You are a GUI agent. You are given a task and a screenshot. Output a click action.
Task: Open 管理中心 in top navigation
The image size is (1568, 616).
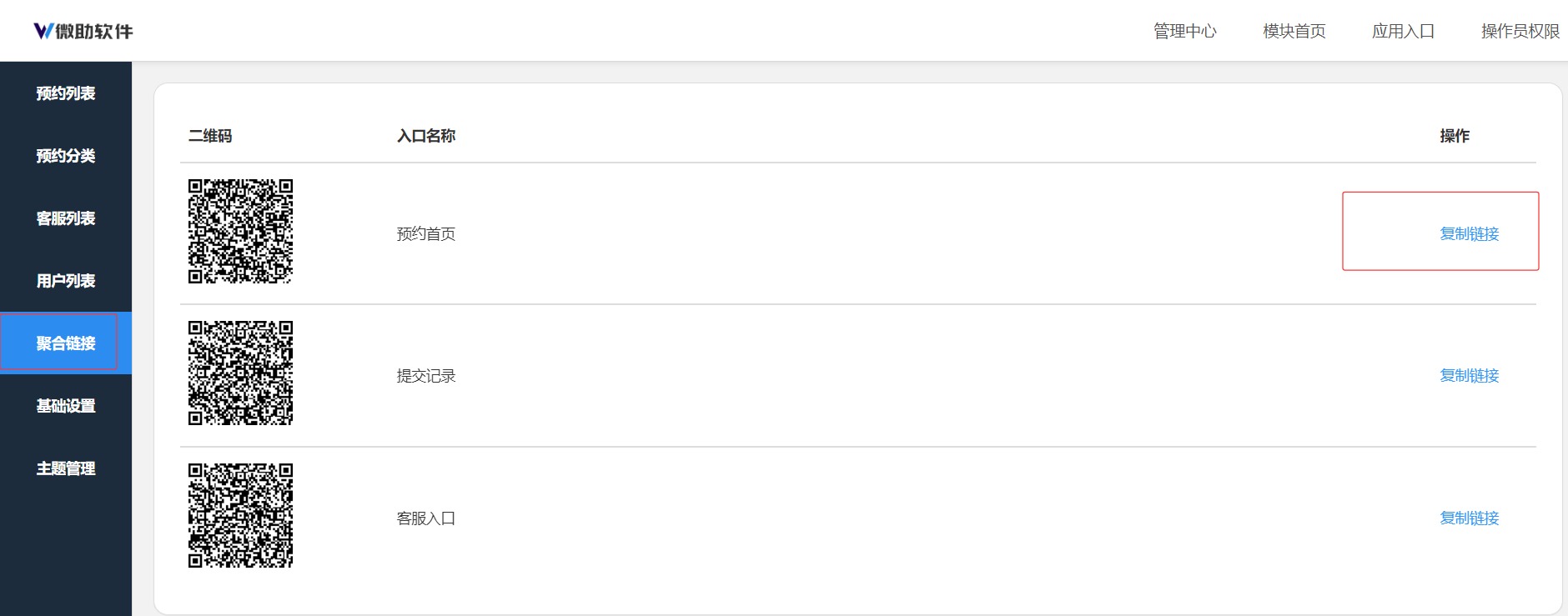click(1184, 31)
